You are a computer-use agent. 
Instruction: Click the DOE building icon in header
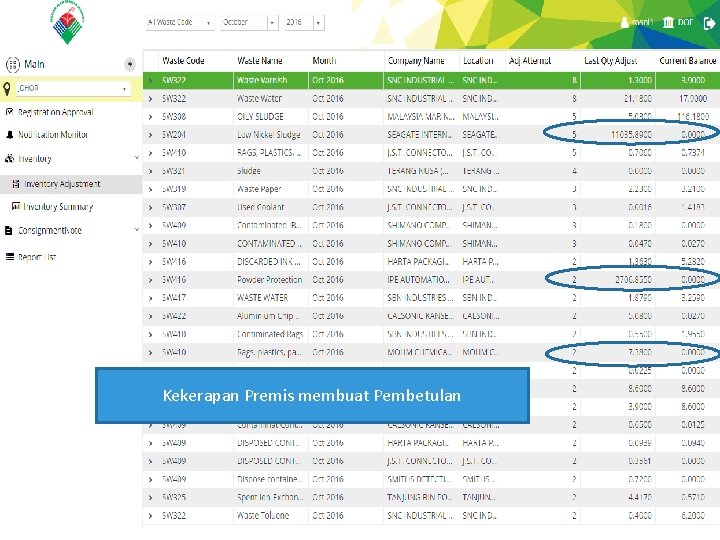[669, 22]
